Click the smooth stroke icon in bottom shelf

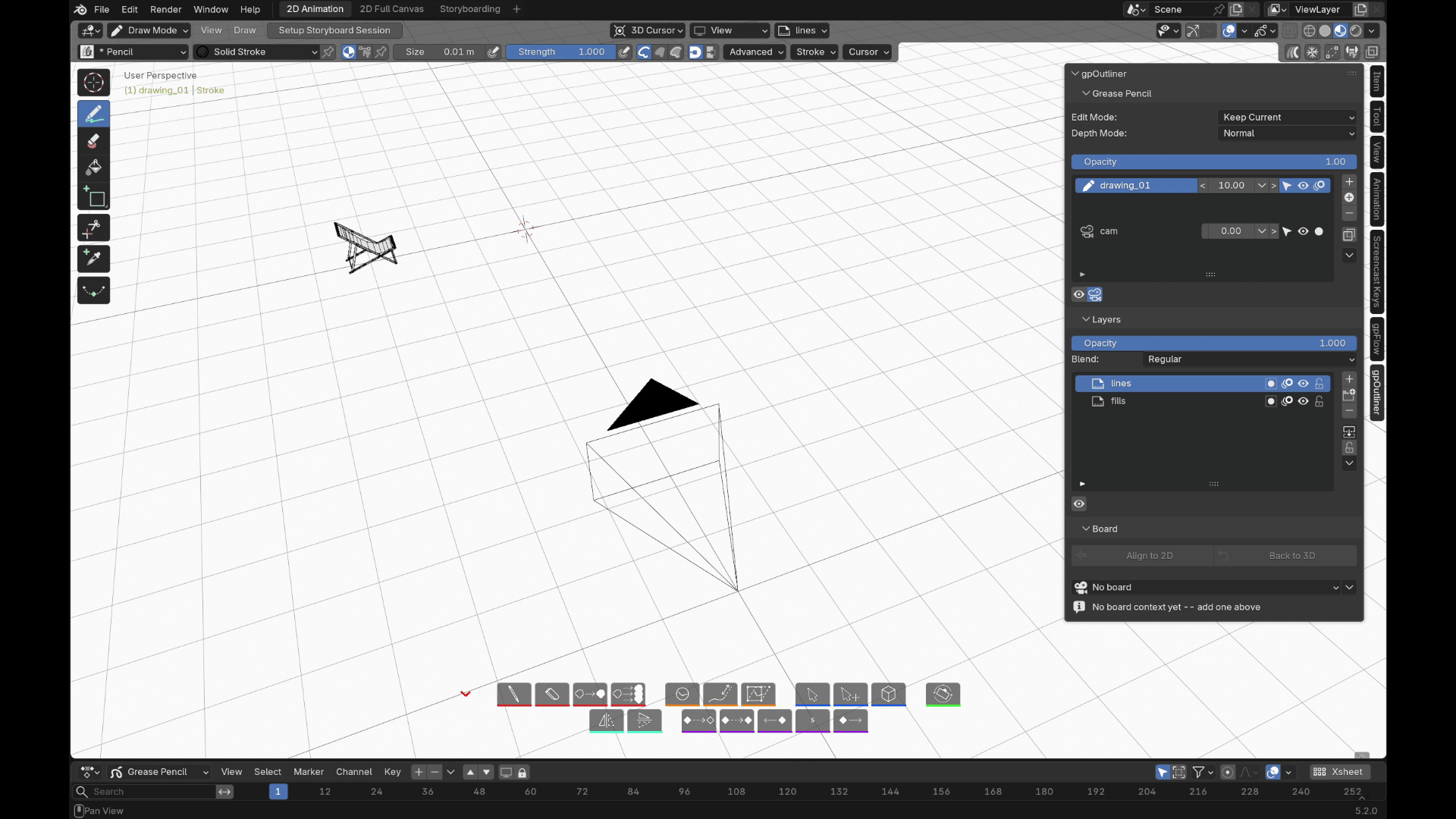[x=682, y=694]
